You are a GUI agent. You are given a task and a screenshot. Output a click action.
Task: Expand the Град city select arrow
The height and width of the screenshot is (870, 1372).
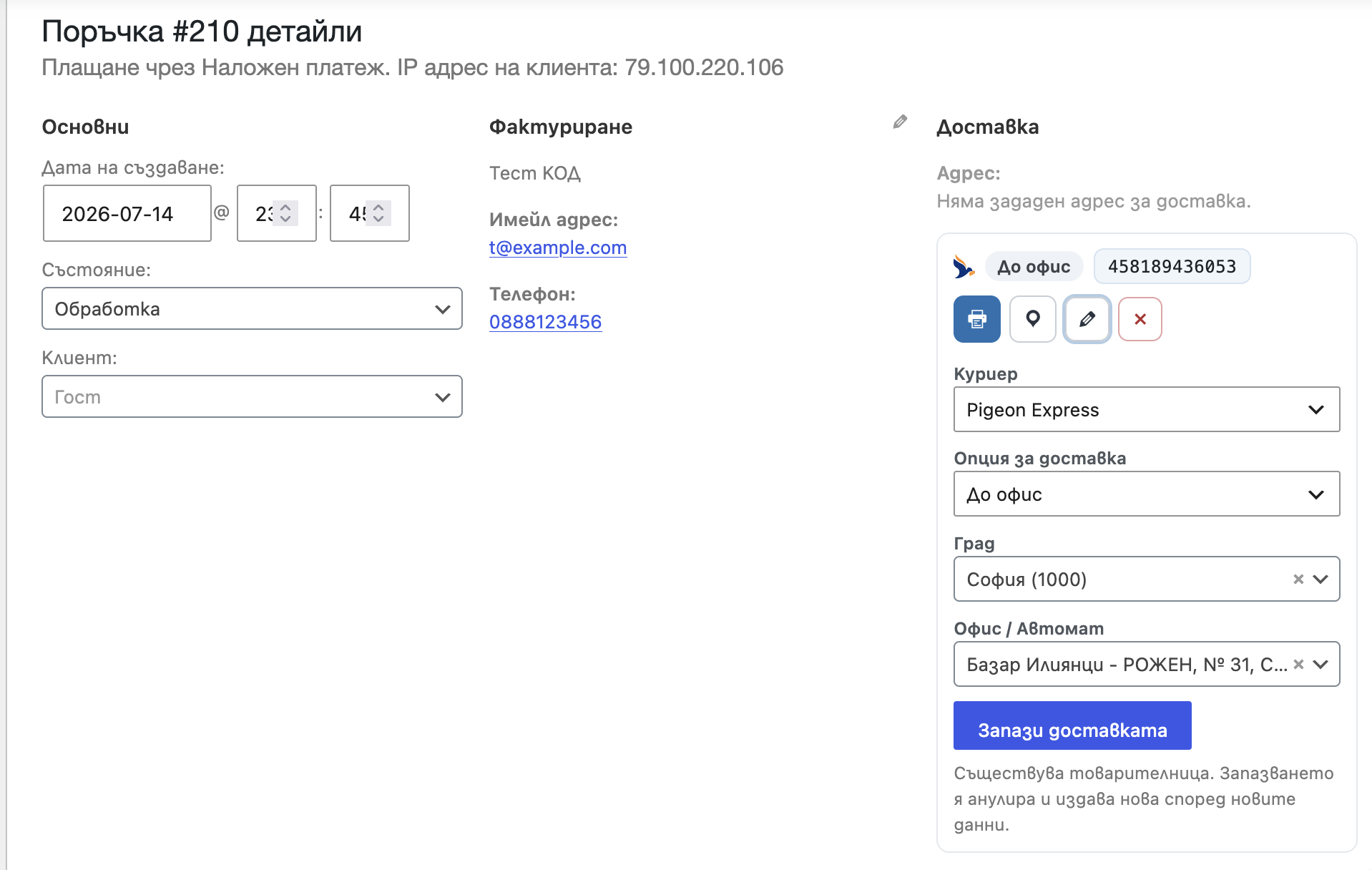point(1321,579)
